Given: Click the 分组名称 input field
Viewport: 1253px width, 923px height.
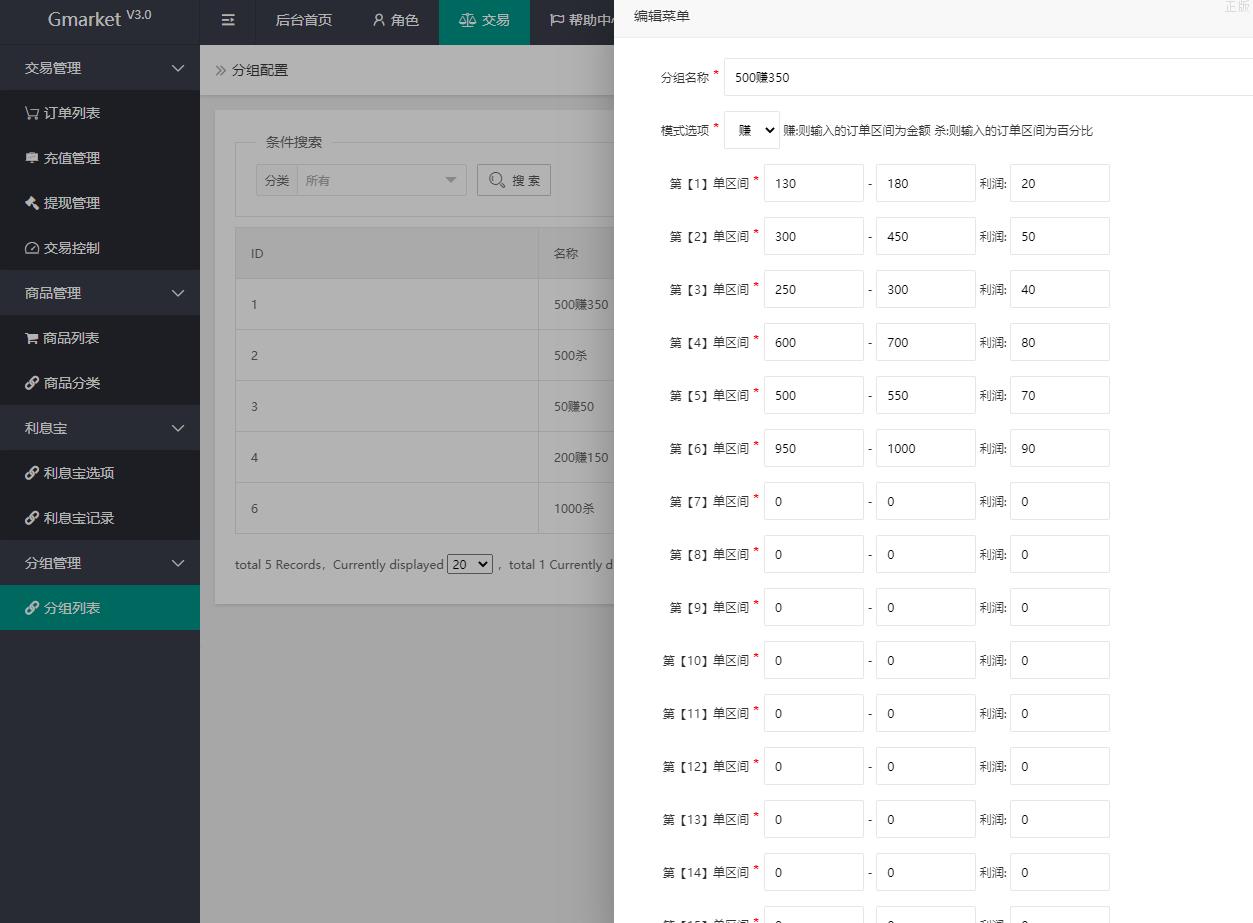Looking at the screenshot, I should pyautogui.click(x=985, y=77).
